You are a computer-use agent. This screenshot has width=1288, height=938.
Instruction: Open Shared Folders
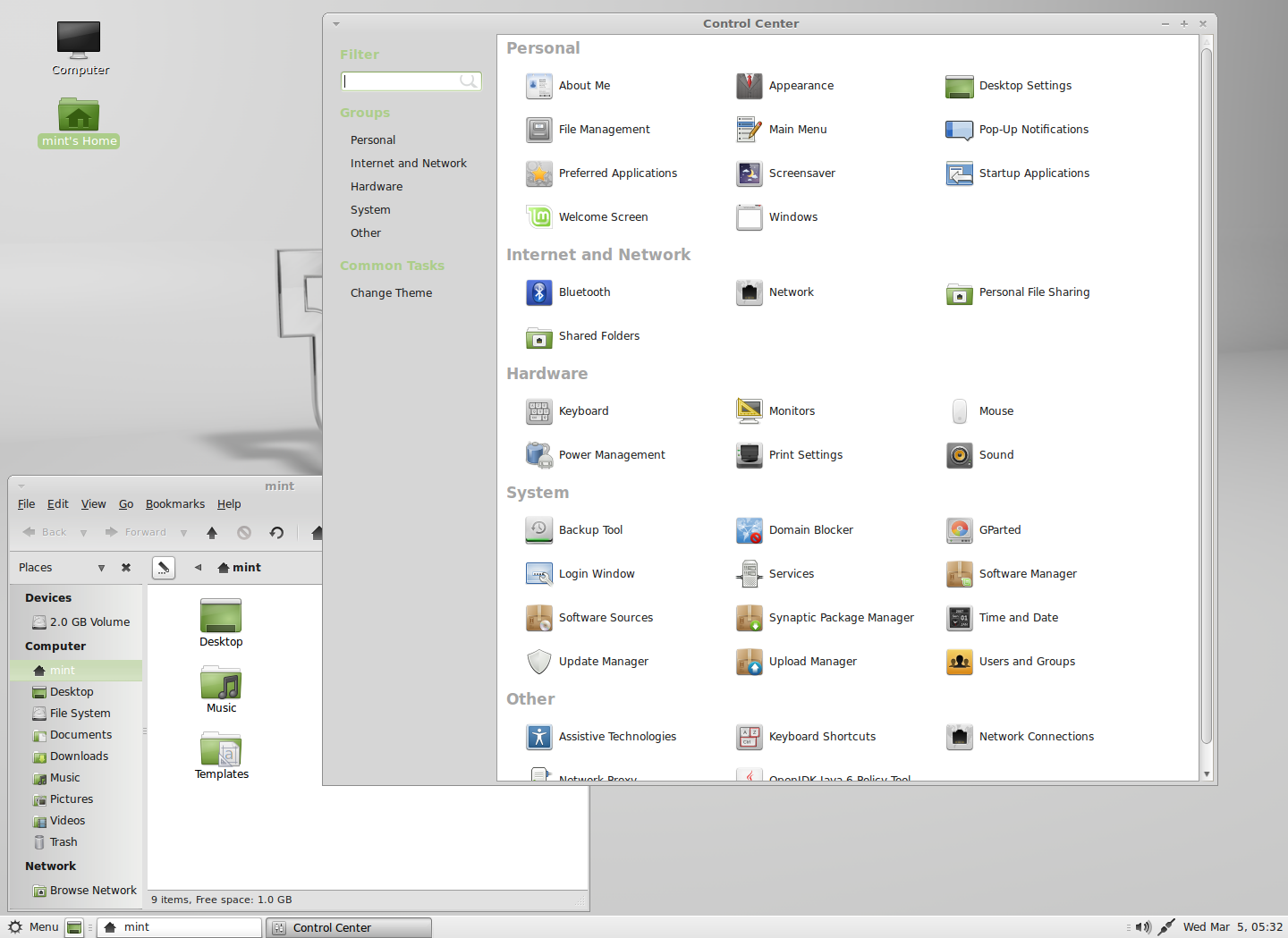tap(583, 336)
